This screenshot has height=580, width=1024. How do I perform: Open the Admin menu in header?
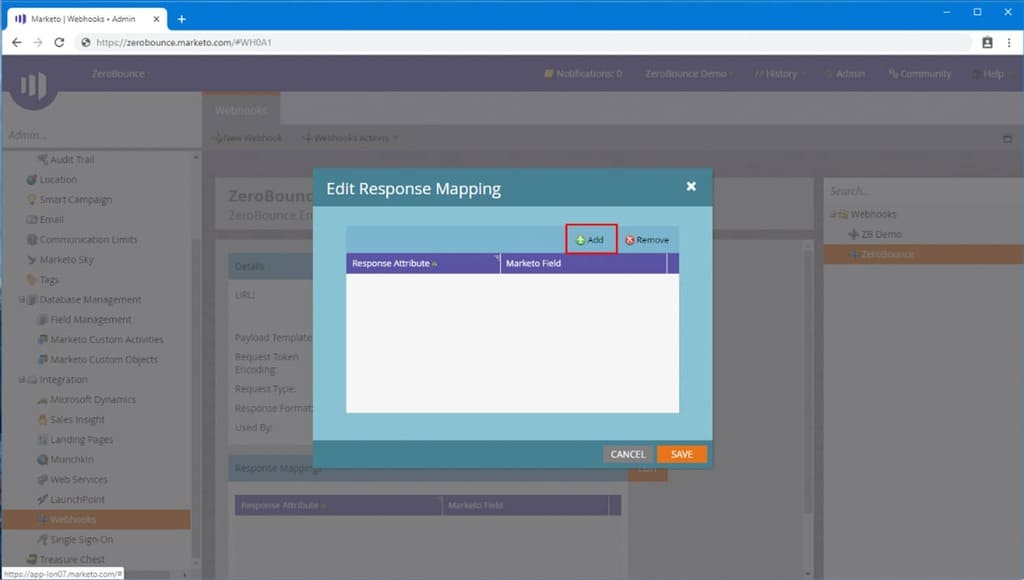pos(846,74)
